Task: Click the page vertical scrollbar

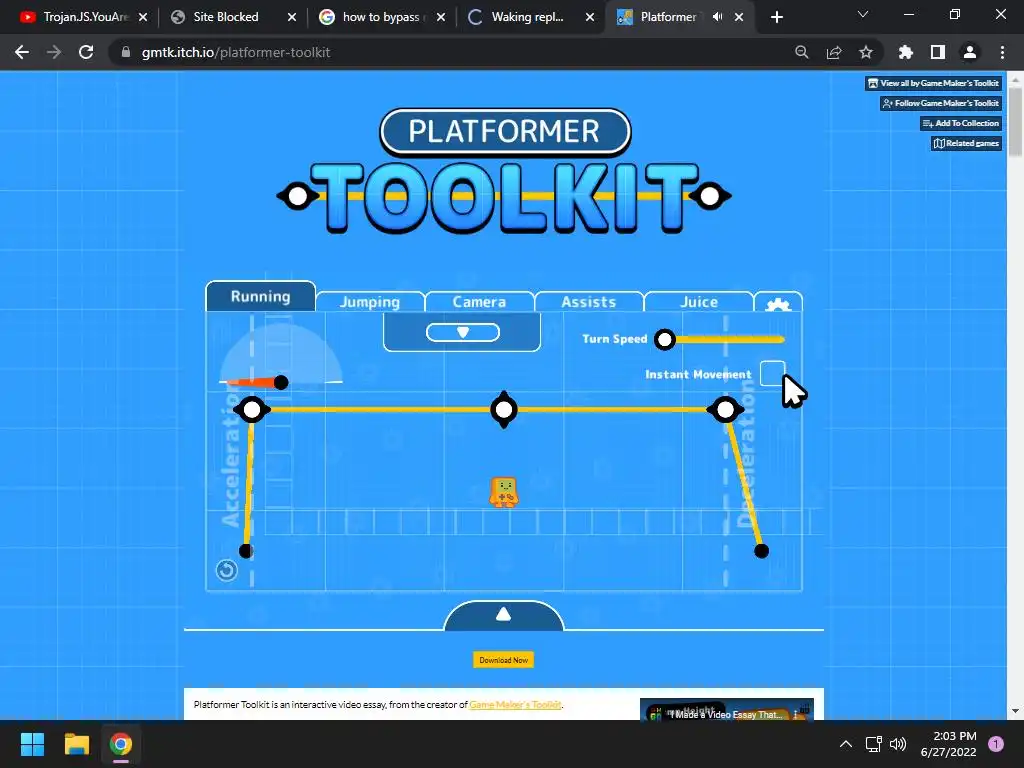Action: 1015,121
